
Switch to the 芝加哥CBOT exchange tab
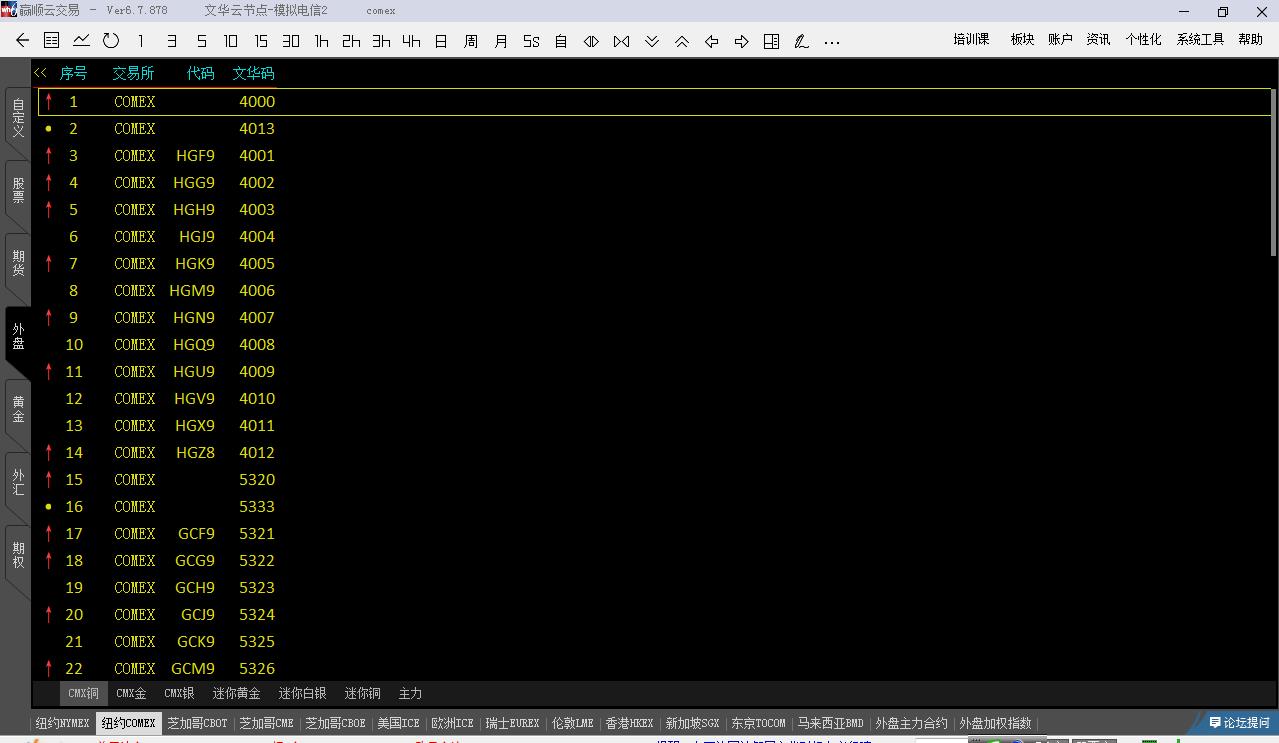tap(197, 723)
